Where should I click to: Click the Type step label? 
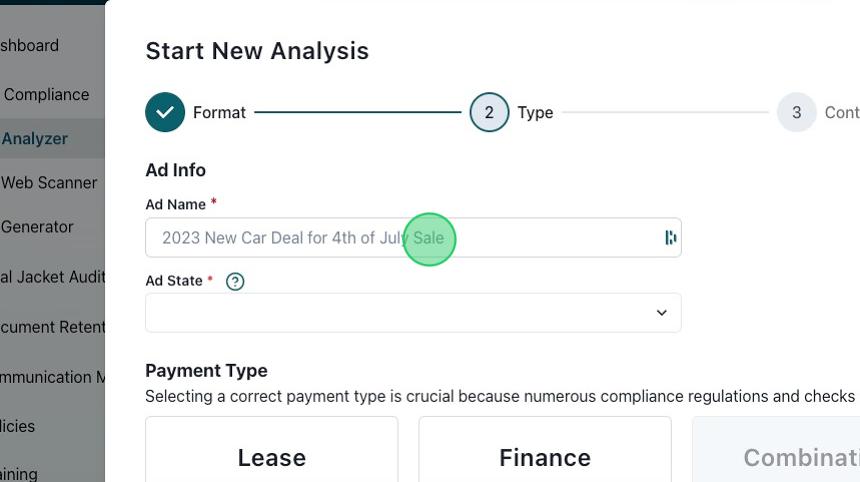[x=535, y=113]
